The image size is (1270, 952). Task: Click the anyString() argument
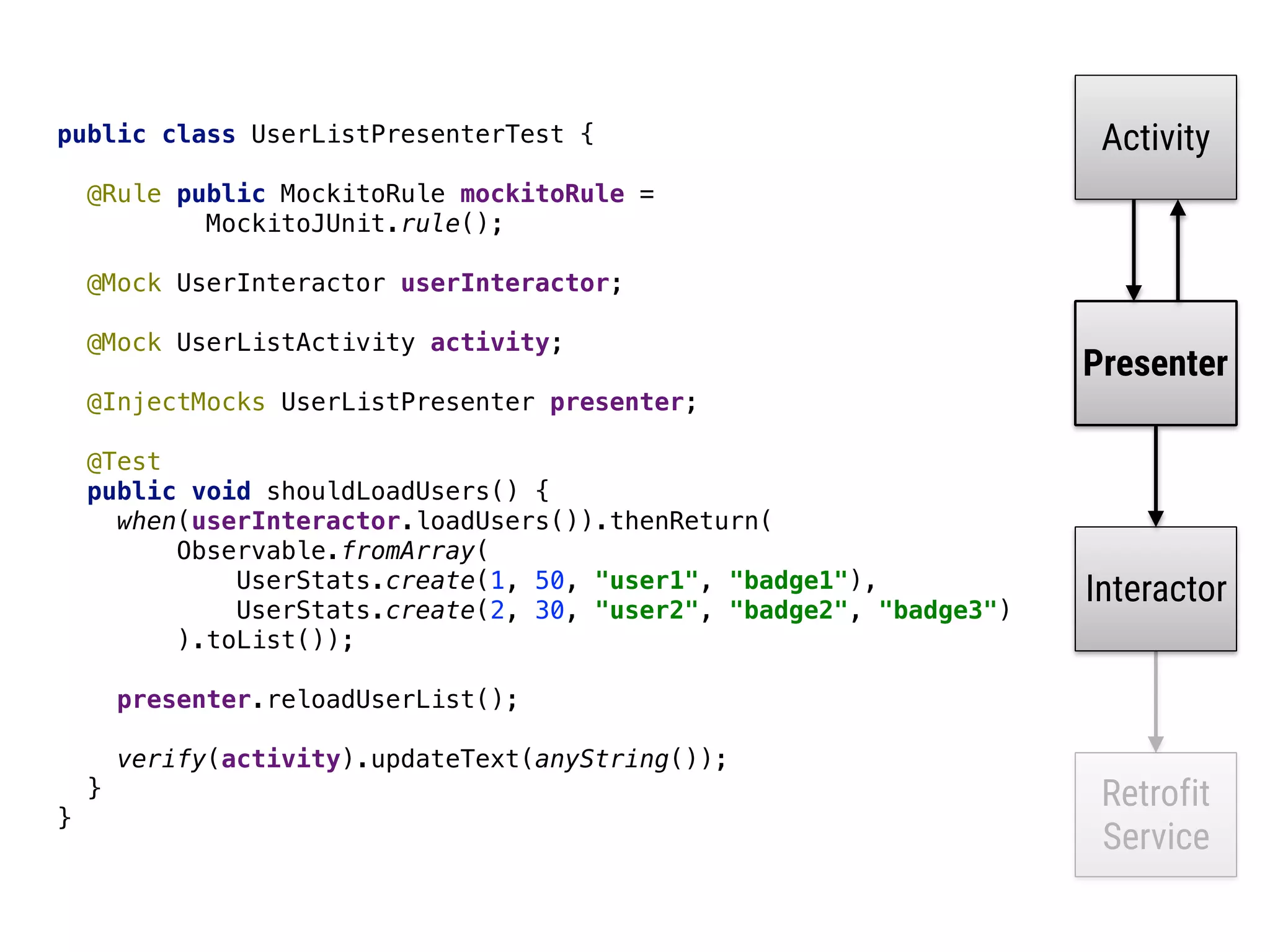point(615,759)
